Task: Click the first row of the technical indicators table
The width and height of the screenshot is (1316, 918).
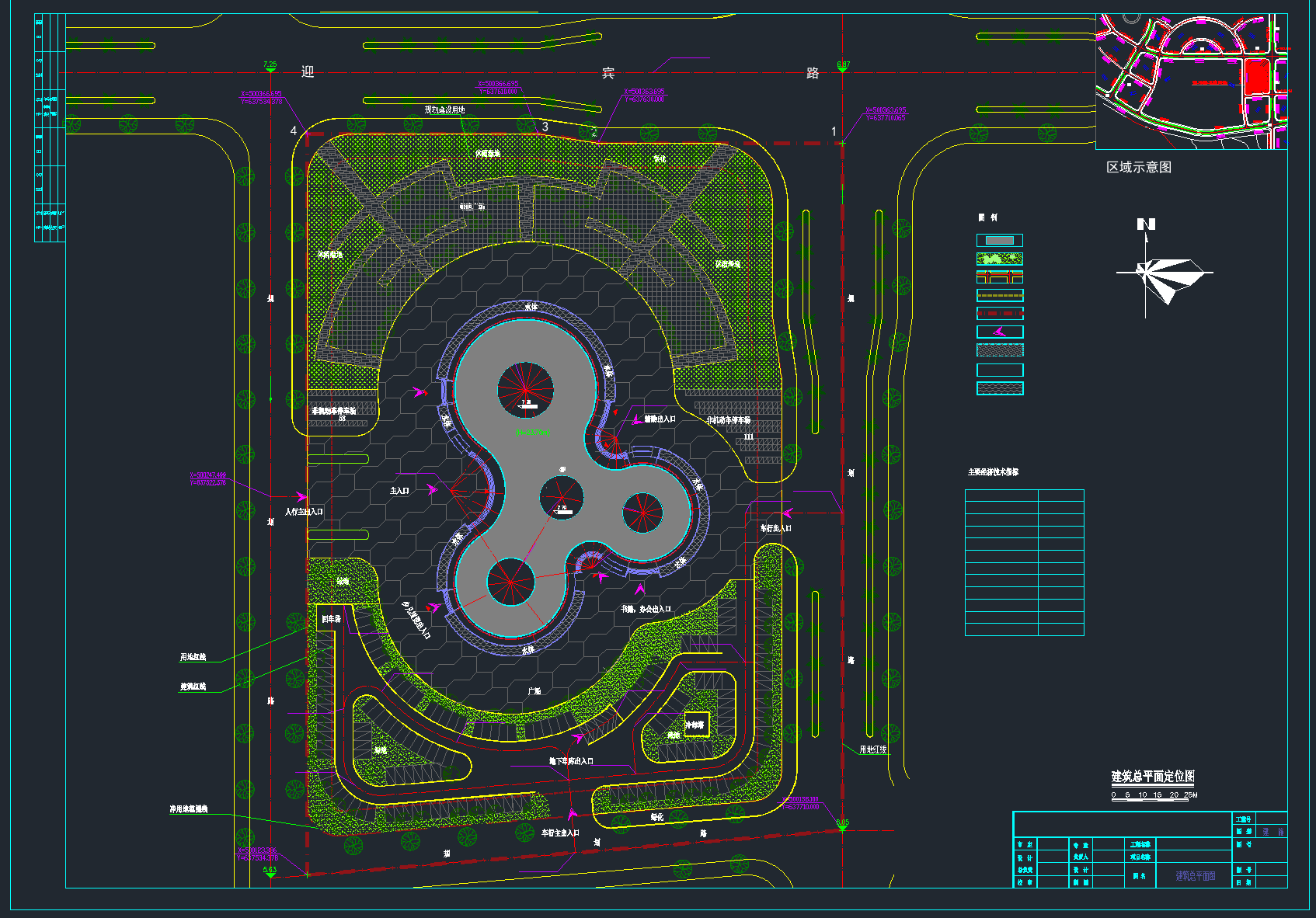Action: pos(1024,496)
